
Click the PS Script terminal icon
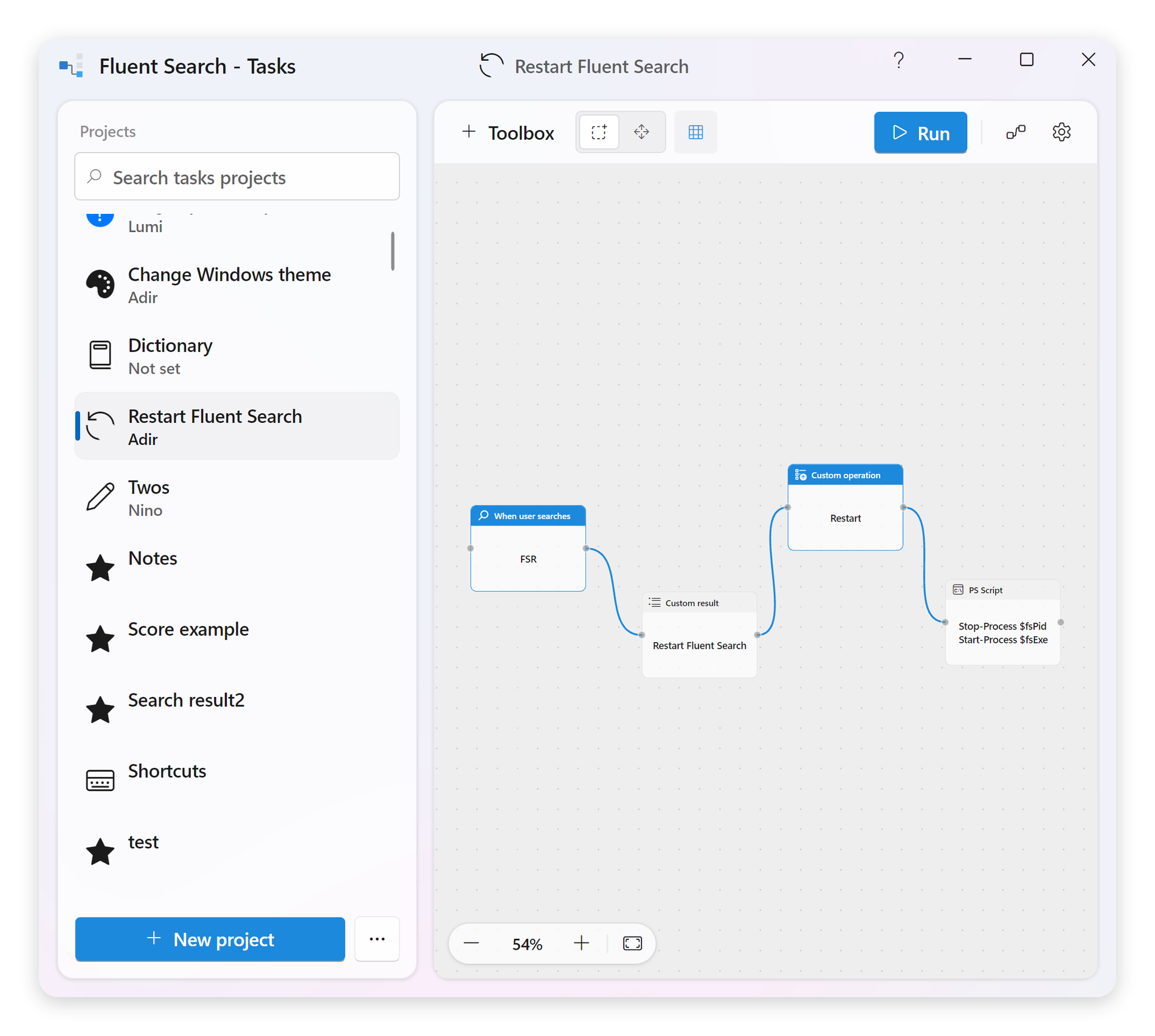[x=958, y=589]
